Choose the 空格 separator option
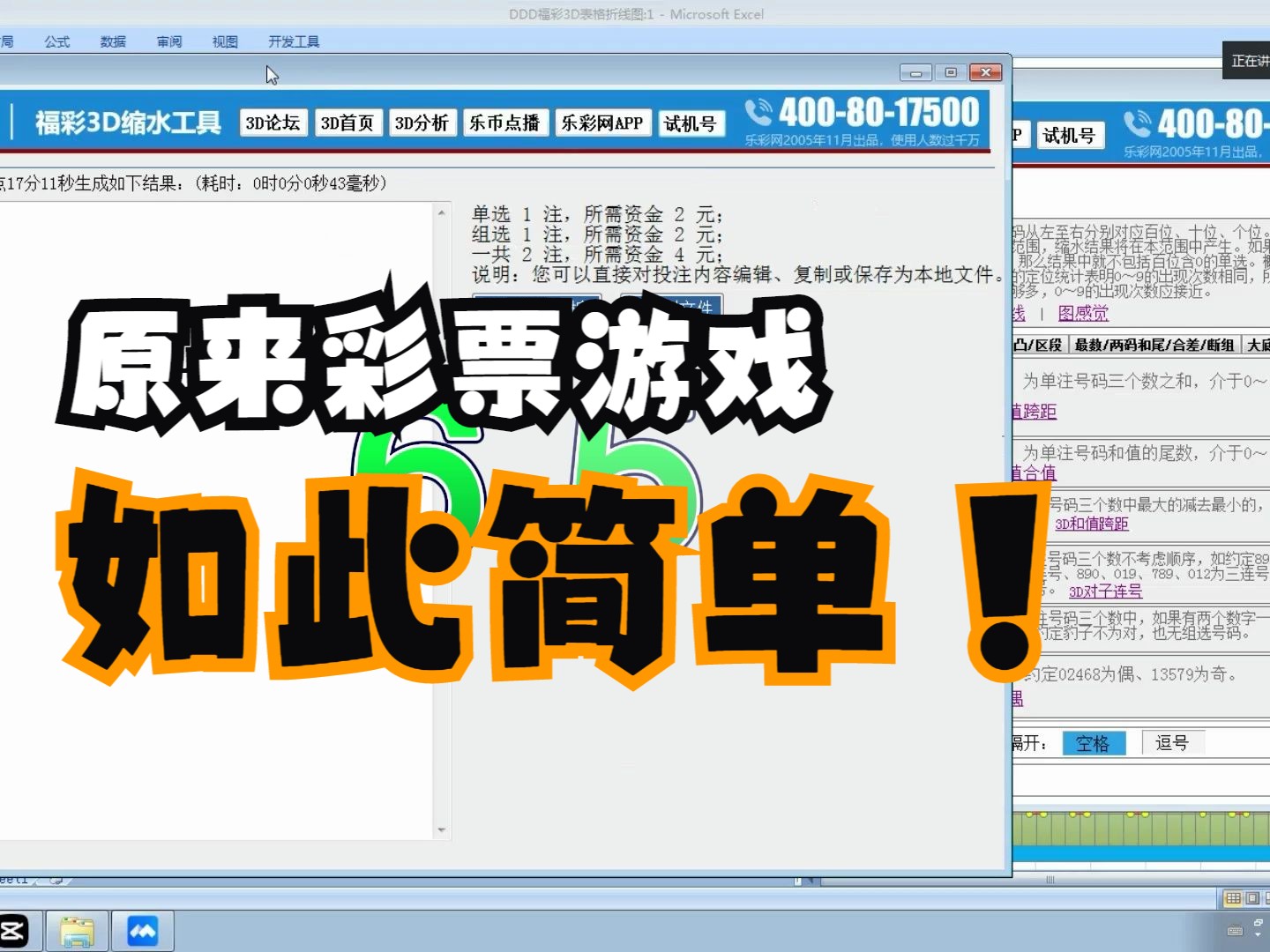This screenshot has width=1270, height=952. 1094,743
